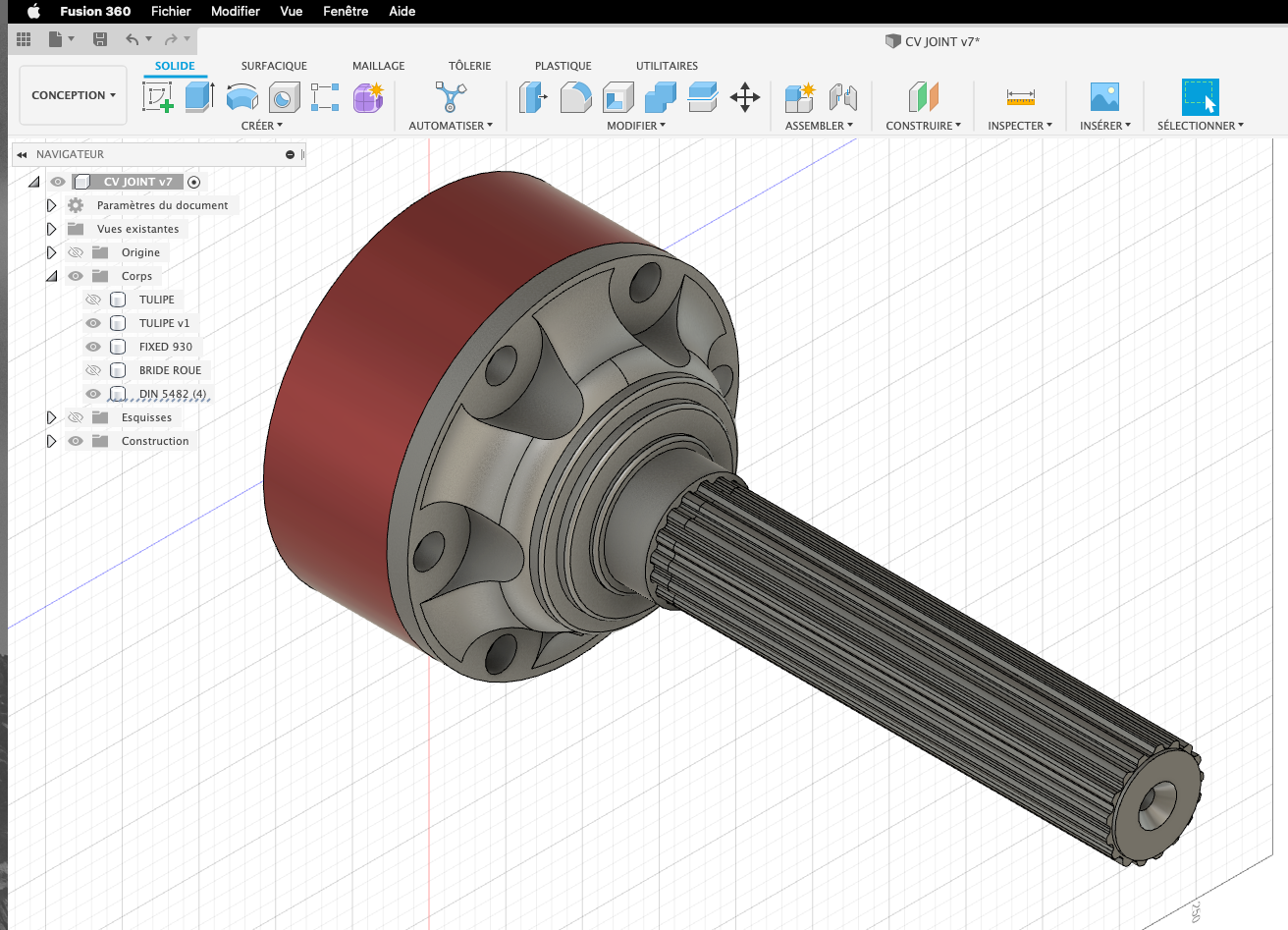This screenshot has height=930, width=1288.
Task: Hide the FIXED 930 body
Action: [x=93, y=347]
